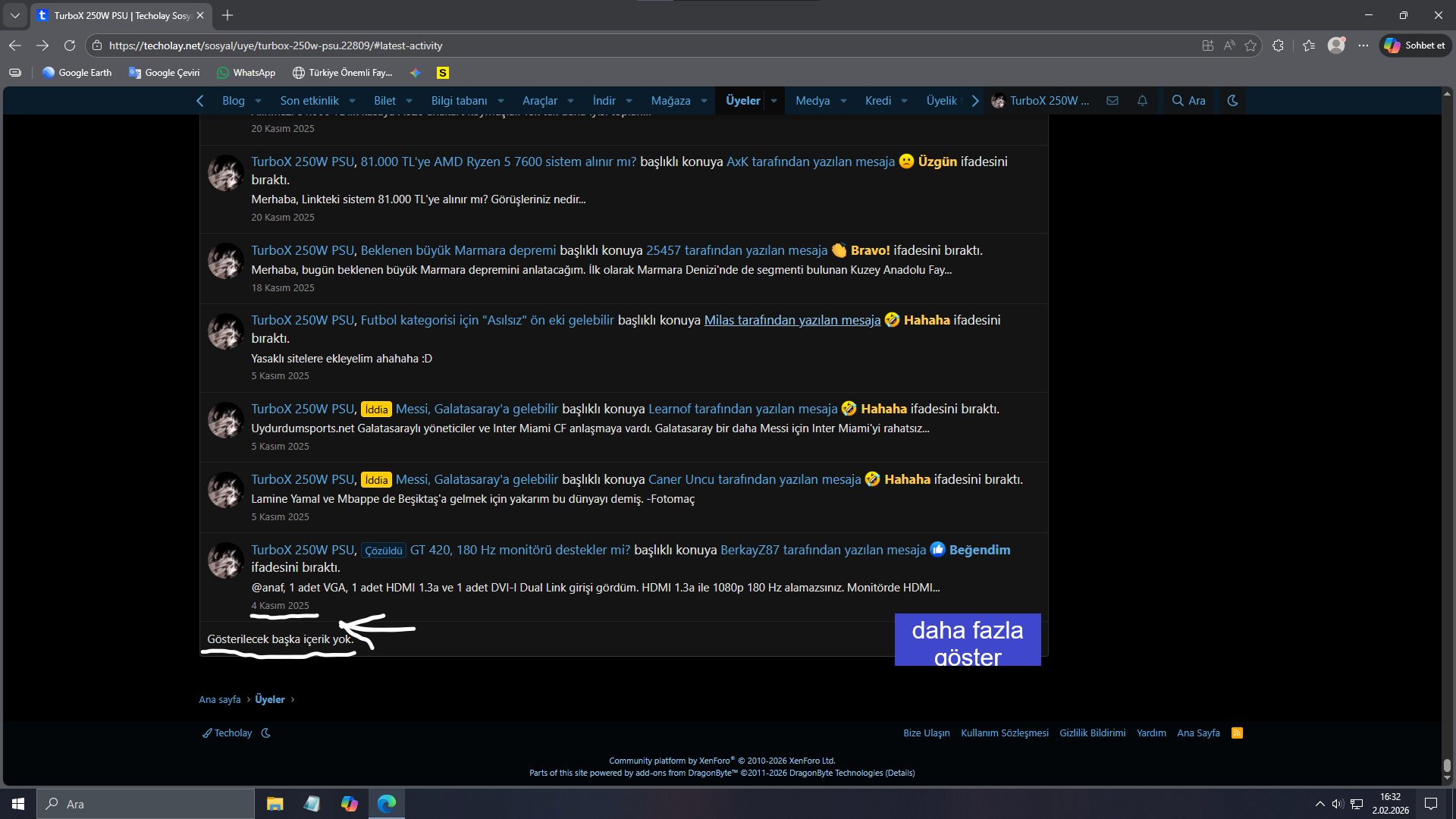Viewport: 1456px width, 819px height.
Task: Expand the Araçlar dropdown arrow
Action: click(570, 101)
